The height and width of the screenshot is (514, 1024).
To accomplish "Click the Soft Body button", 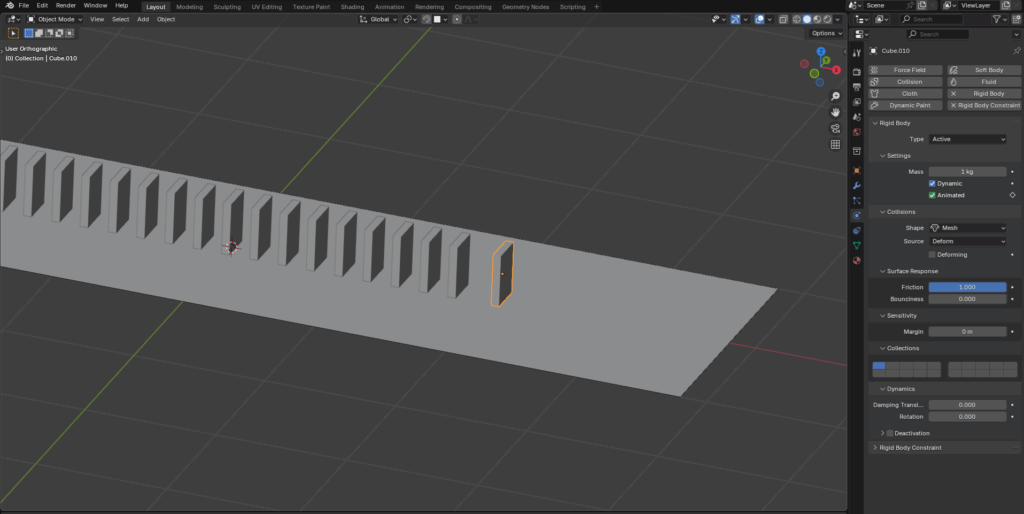I will click(984, 70).
